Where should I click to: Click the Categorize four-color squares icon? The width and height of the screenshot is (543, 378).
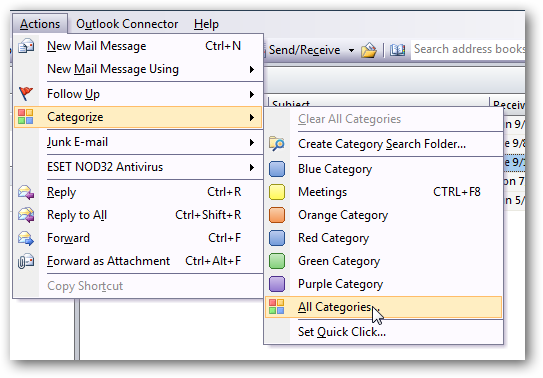tap(26, 117)
